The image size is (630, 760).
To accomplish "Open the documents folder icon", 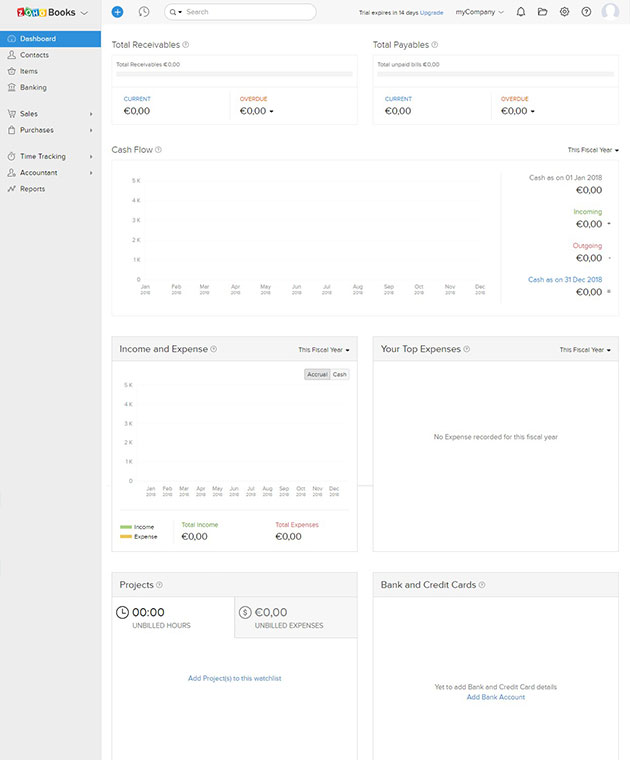I will pyautogui.click(x=543, y=12).
